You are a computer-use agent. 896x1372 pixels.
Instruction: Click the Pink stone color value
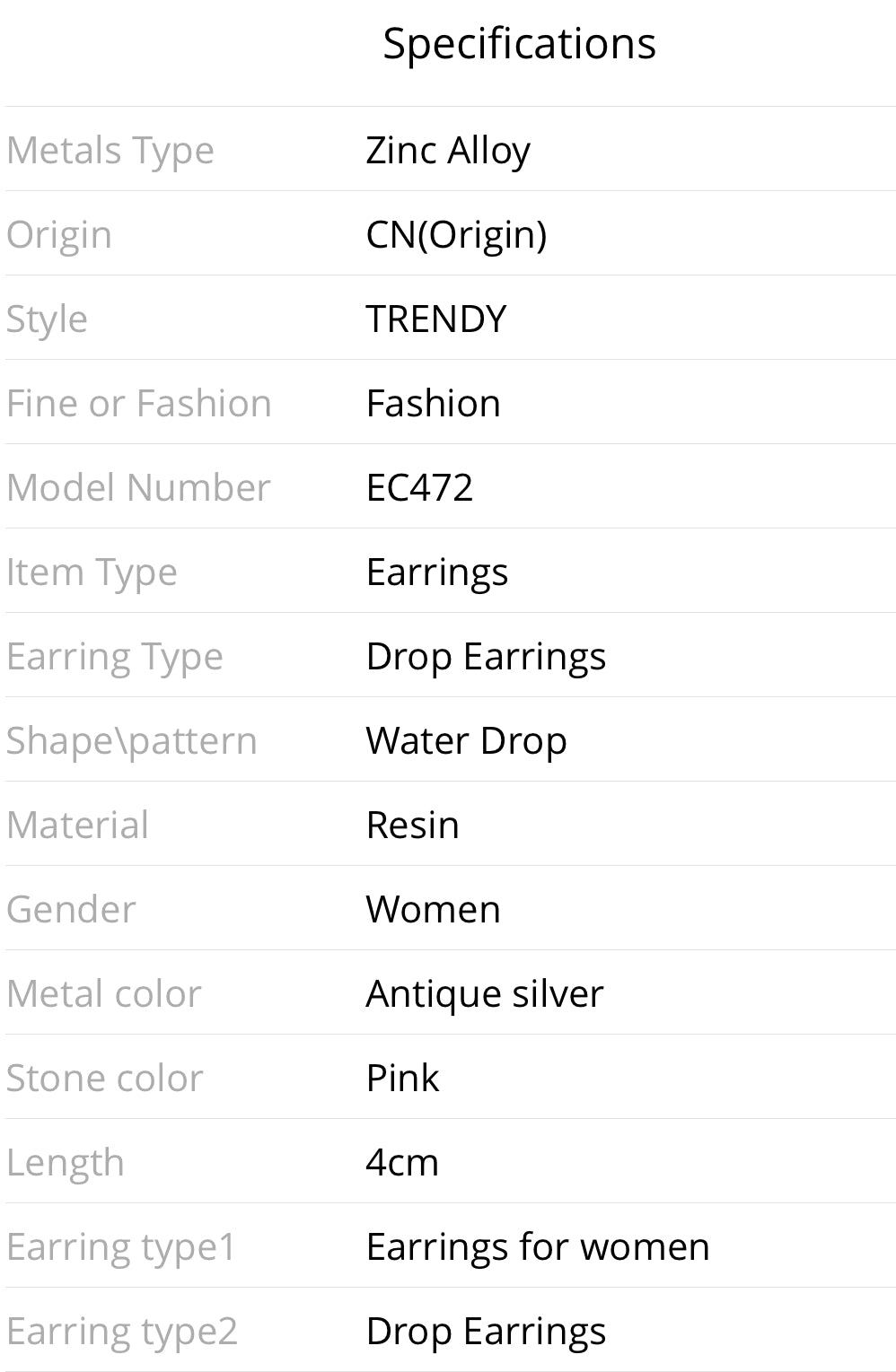coord(402,1078)
